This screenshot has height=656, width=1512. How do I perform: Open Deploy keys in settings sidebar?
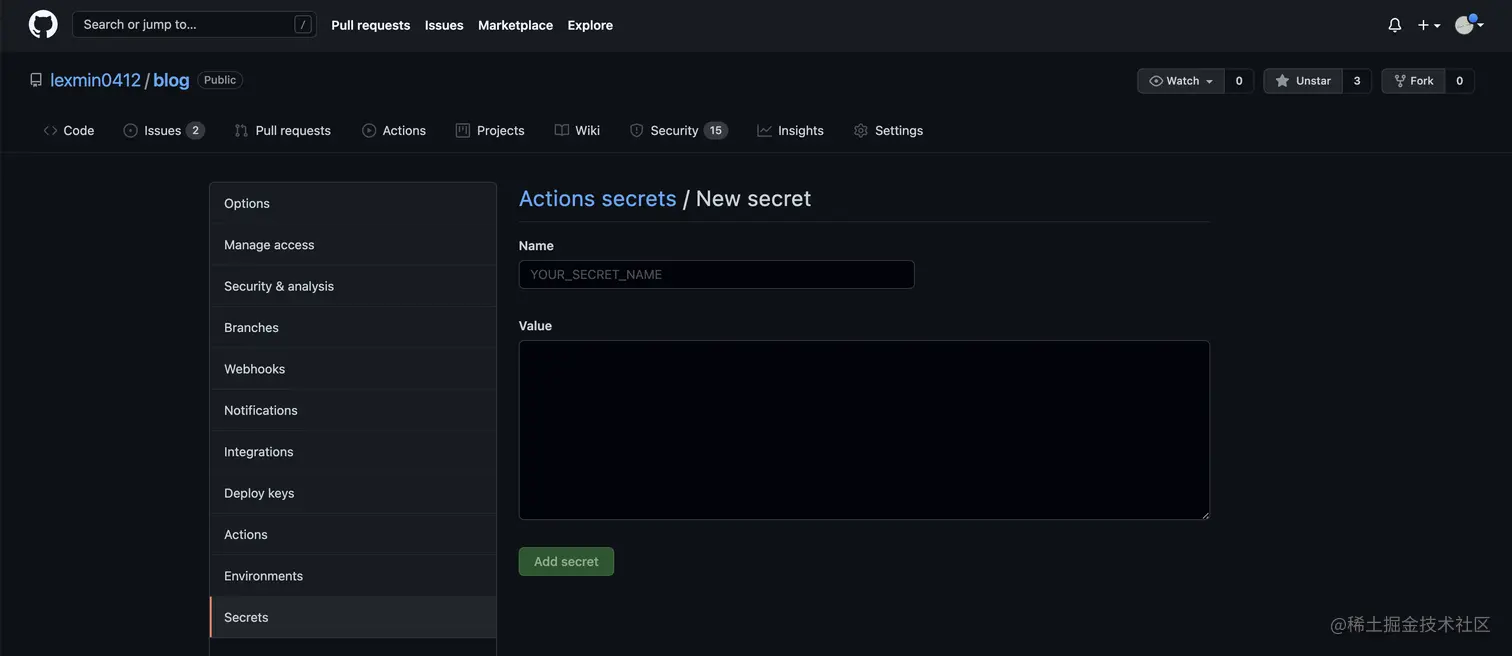coord(353,493)
